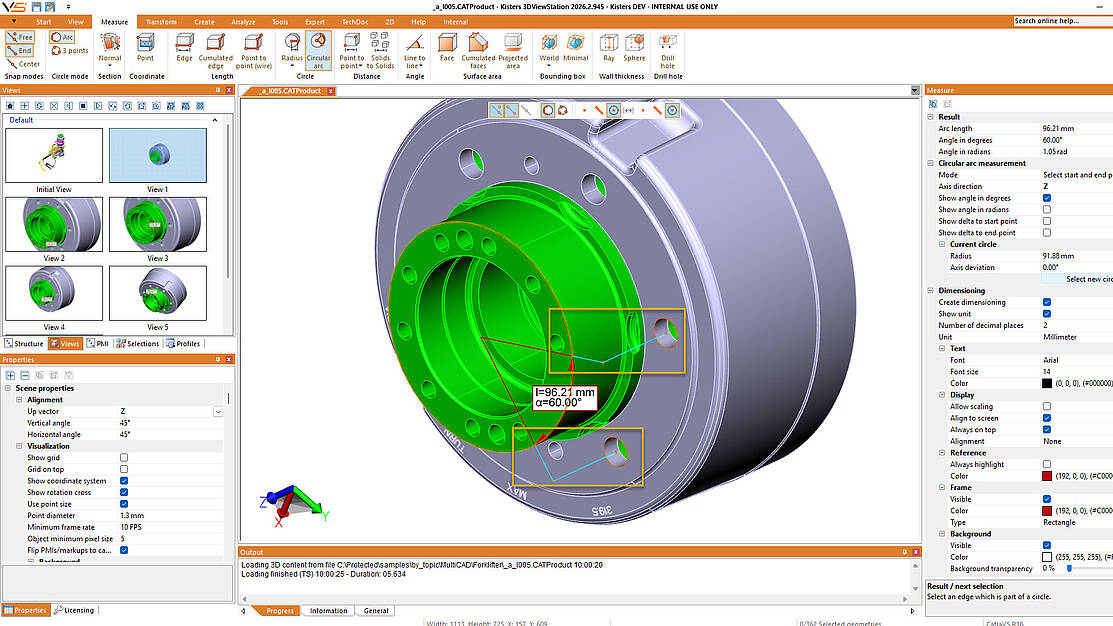Image resolution: width=1113 pixels, height=626 pixels.
Task: Switch to the Structure panel tab
Action: click(x=24, y=344)
